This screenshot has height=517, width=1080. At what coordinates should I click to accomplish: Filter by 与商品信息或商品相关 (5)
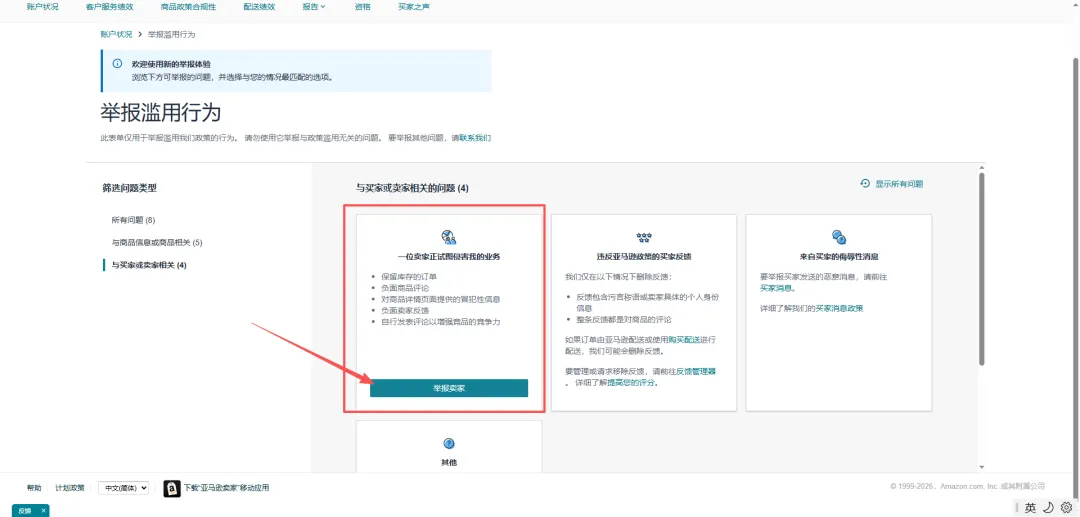pos(156,242)
